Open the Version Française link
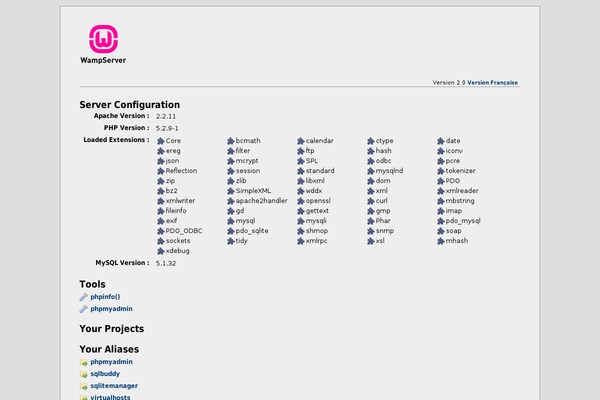600x400 pixels. pos(492,83)
